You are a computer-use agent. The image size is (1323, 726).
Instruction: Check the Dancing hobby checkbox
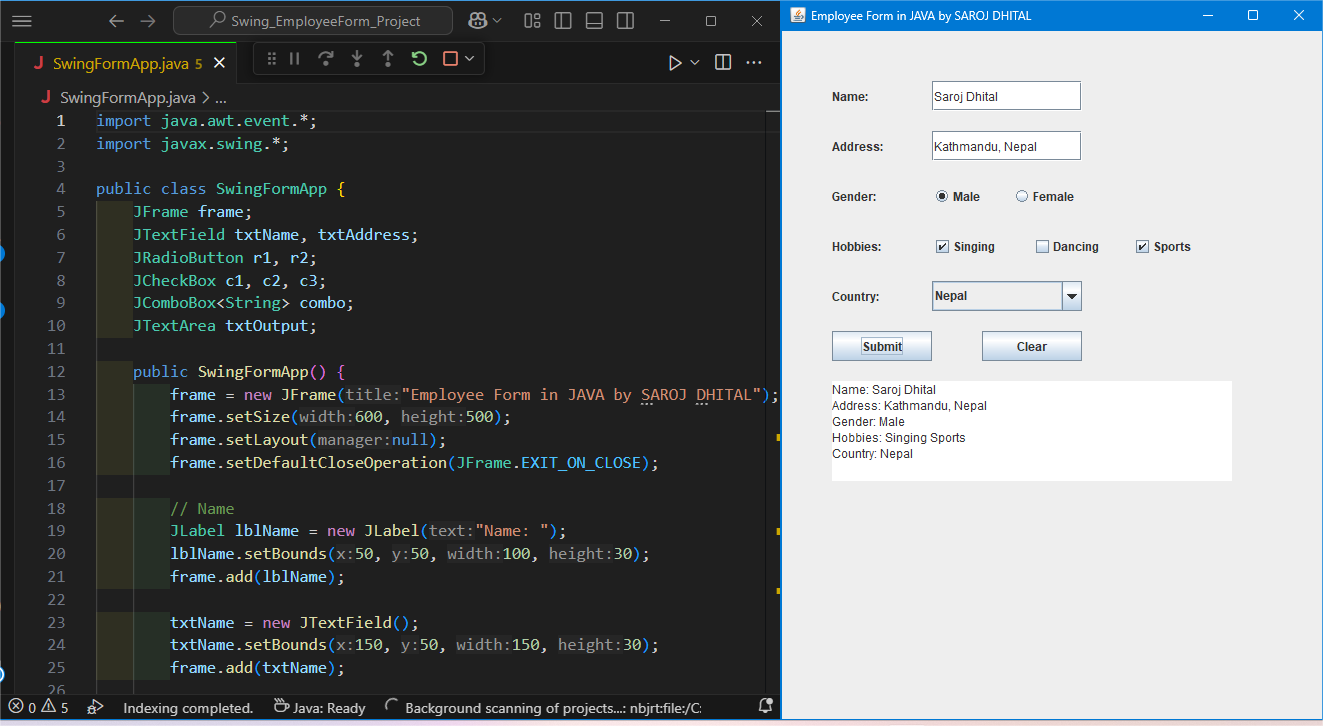[1042, 247]
